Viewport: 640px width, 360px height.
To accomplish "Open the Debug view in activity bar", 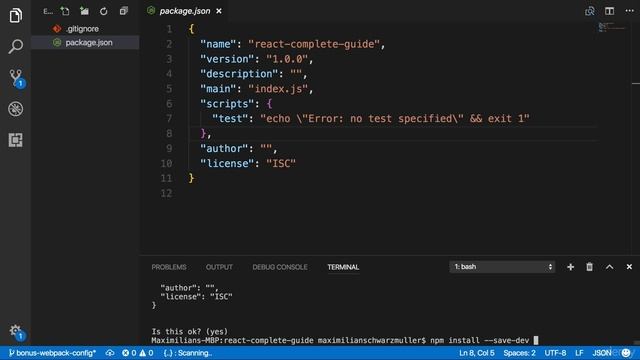I will 16,109.
